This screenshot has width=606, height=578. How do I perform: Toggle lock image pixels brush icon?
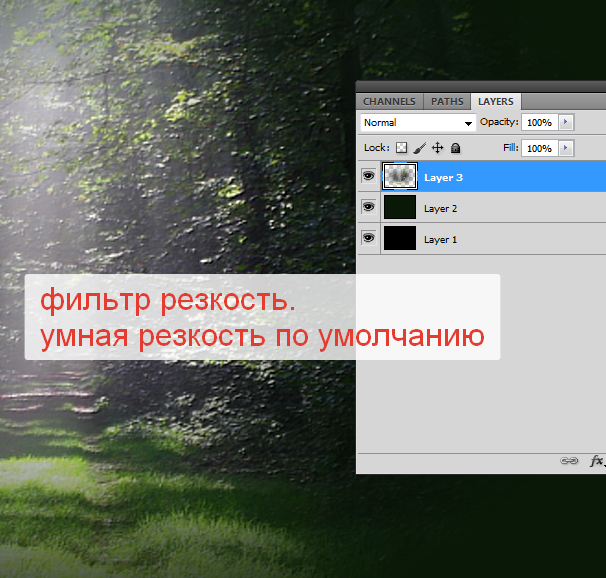(x=419, y=148)
